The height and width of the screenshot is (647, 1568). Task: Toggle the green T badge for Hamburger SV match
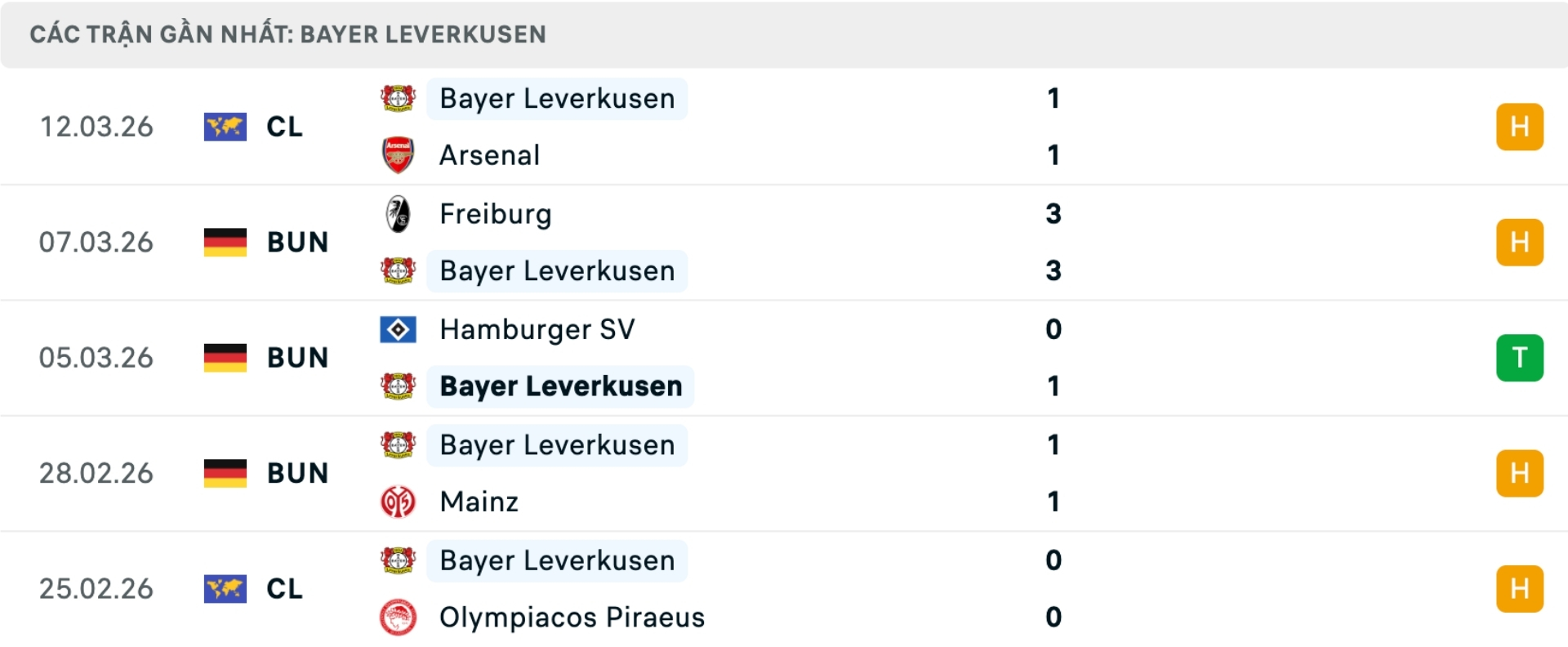[x=1519, y=357]
